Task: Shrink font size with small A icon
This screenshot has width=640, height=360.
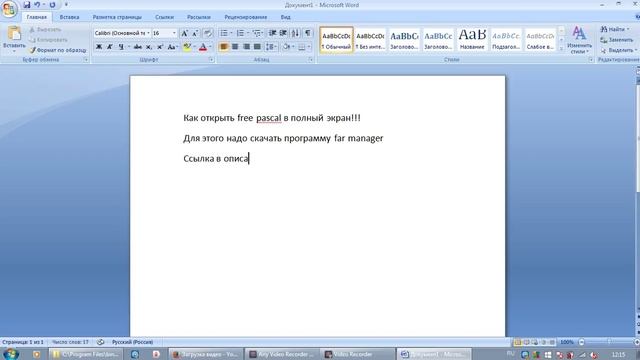Action: 195,33
